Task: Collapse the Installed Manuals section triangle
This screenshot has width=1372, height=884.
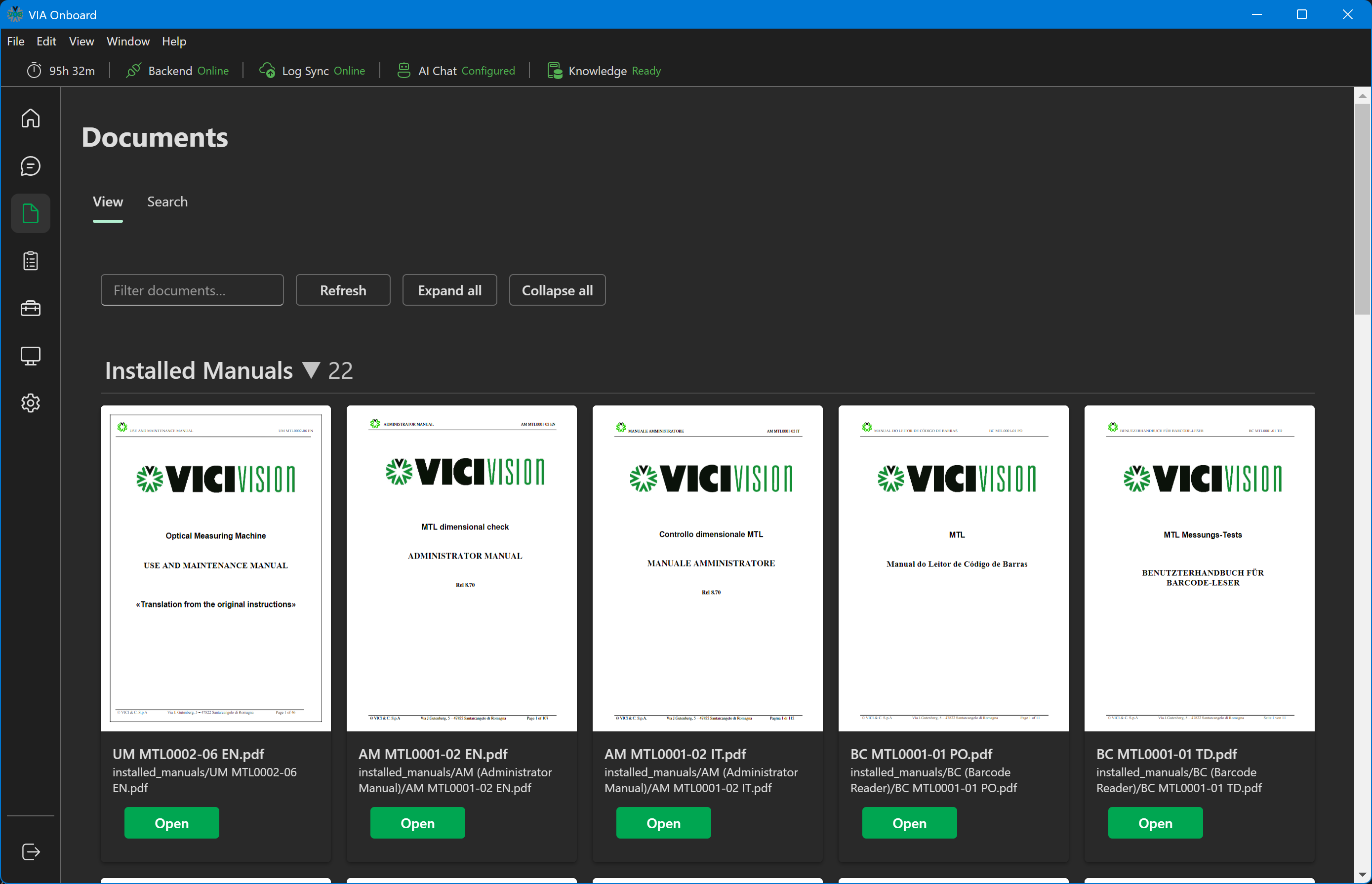Action: click(x=311, y=370)
